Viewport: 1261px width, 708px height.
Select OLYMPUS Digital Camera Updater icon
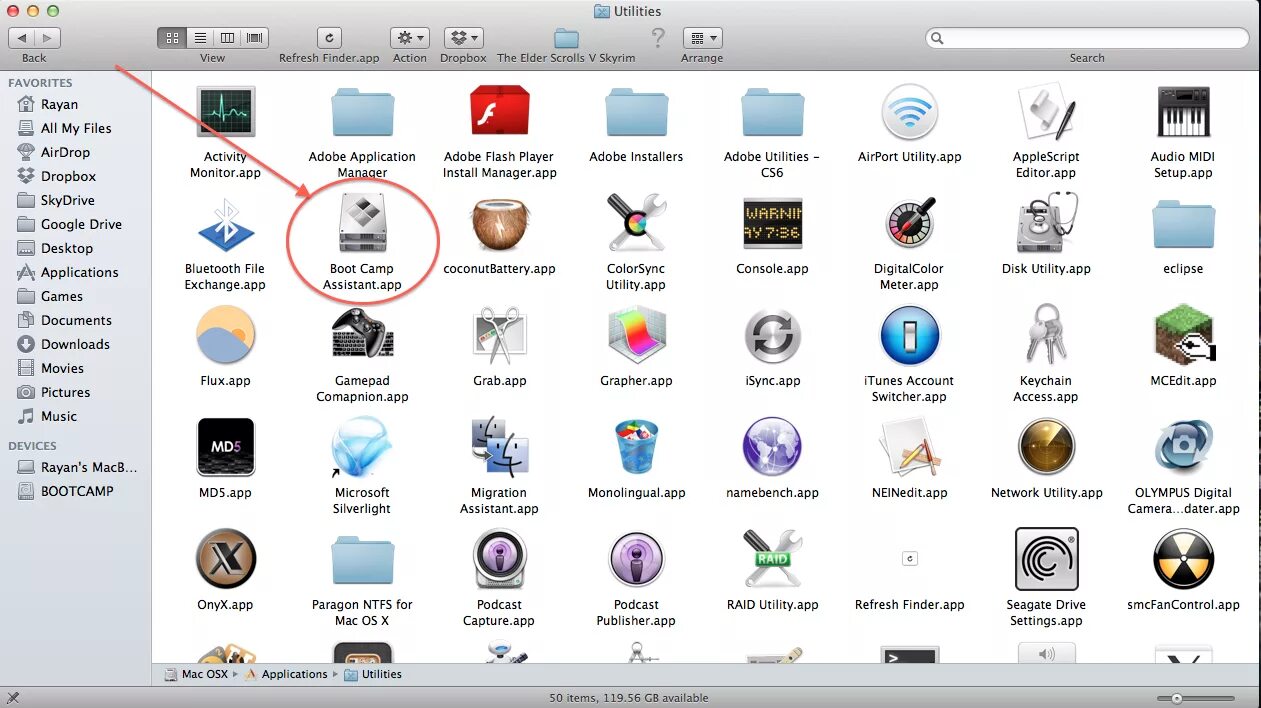1184,448
